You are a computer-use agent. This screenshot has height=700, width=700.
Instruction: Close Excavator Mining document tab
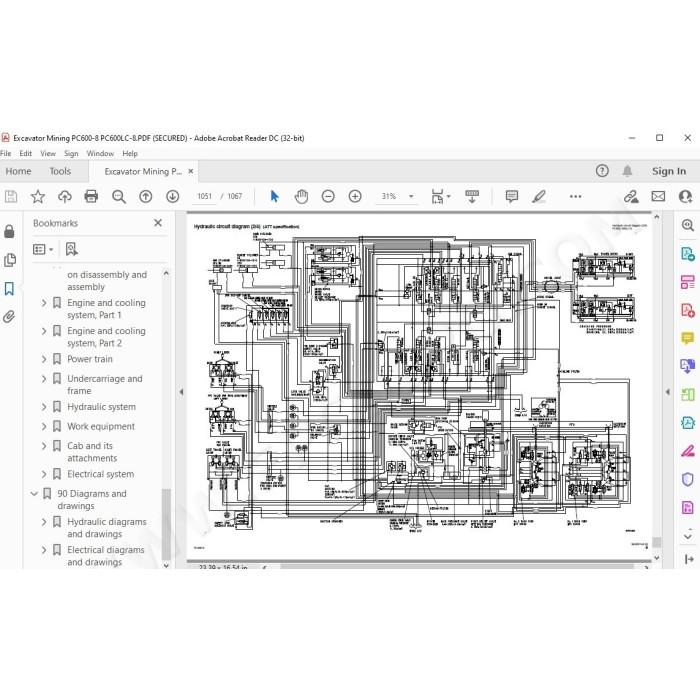[191, 171]
